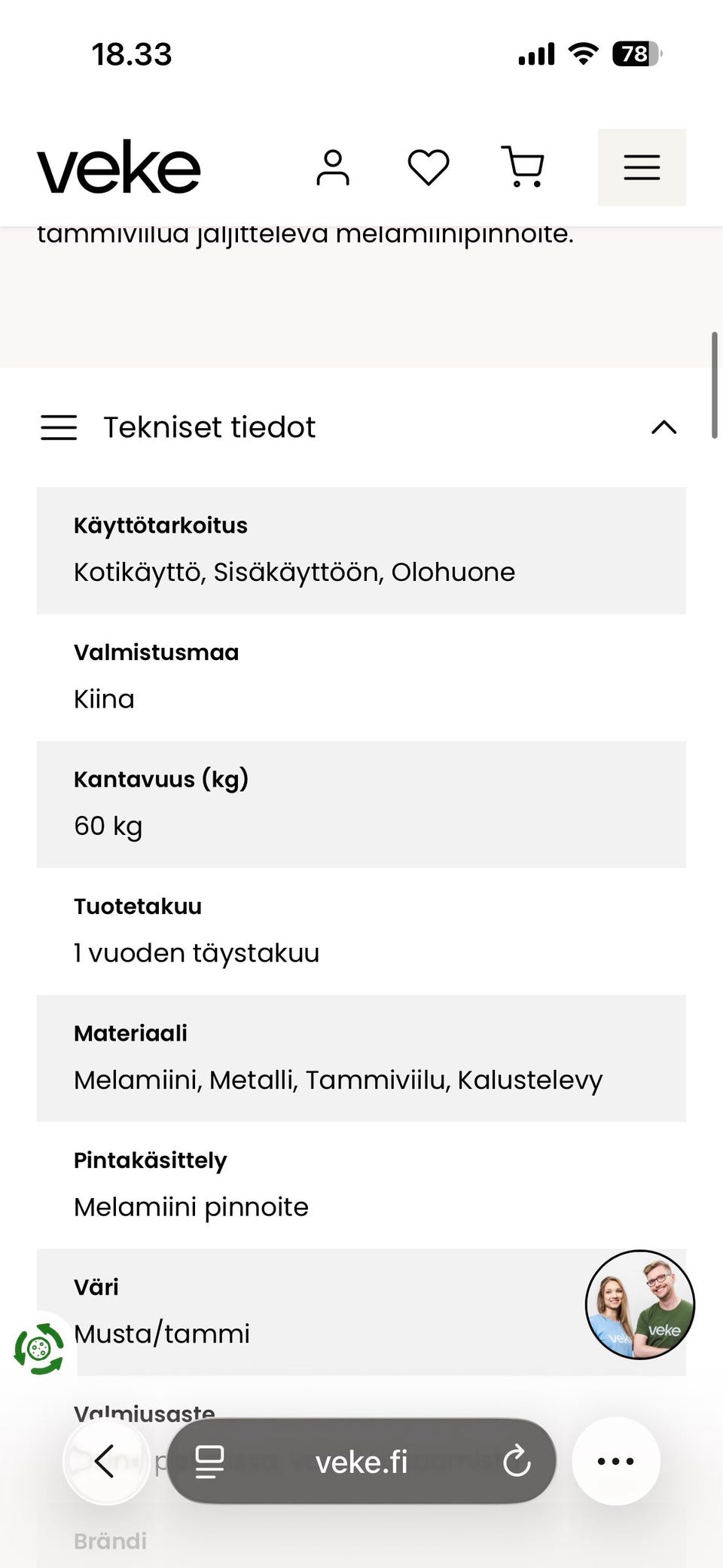Check the Wi-Fi status indicator
This screenshot has width=723, height=1568.
pos(581,53)
